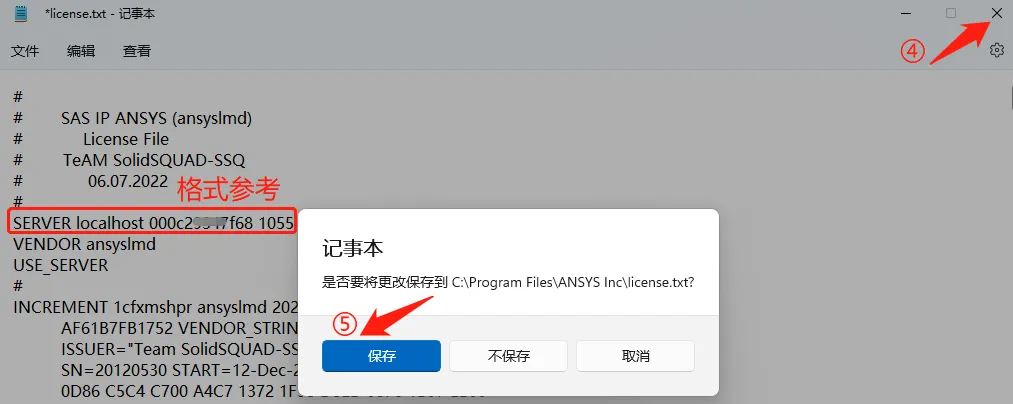Close the Notepad window with X

996,13
